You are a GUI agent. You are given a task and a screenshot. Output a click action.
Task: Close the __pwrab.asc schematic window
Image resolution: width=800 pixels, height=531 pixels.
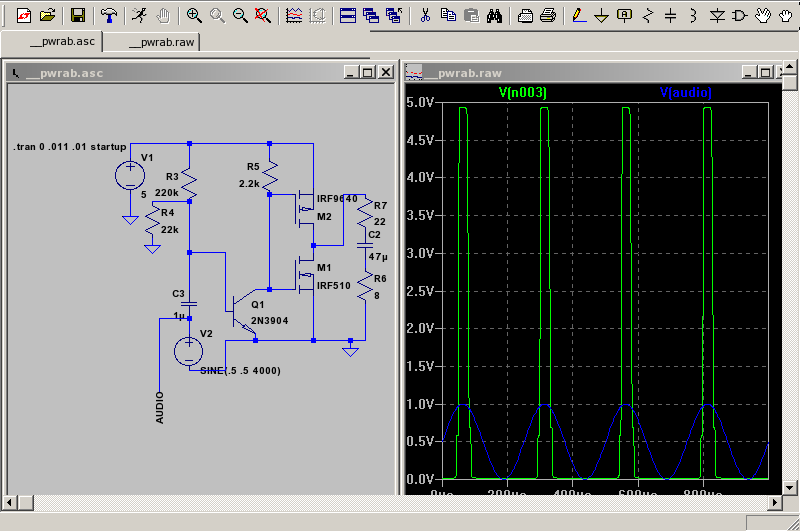tap(386, 72)
